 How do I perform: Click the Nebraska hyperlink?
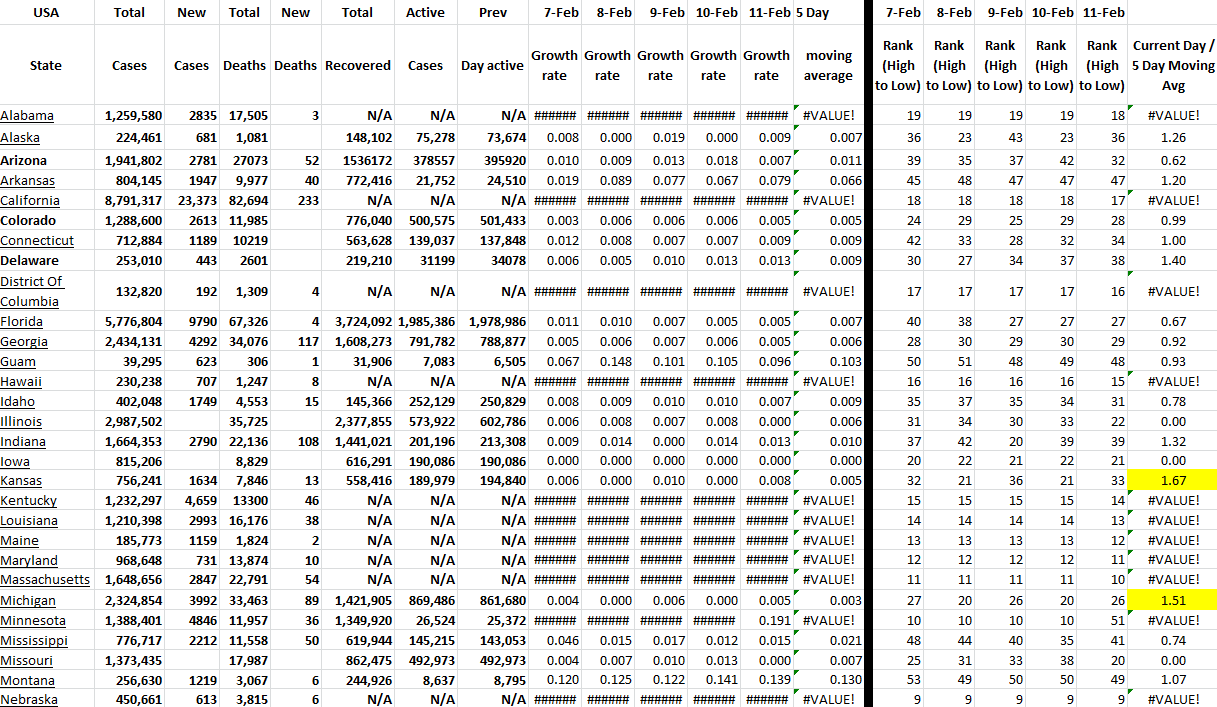click(29, 700)
